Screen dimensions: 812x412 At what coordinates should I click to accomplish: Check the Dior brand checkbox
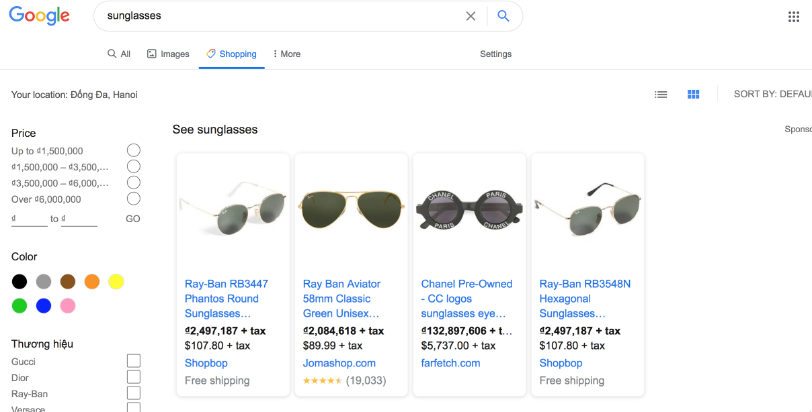(x=134, y=377)
